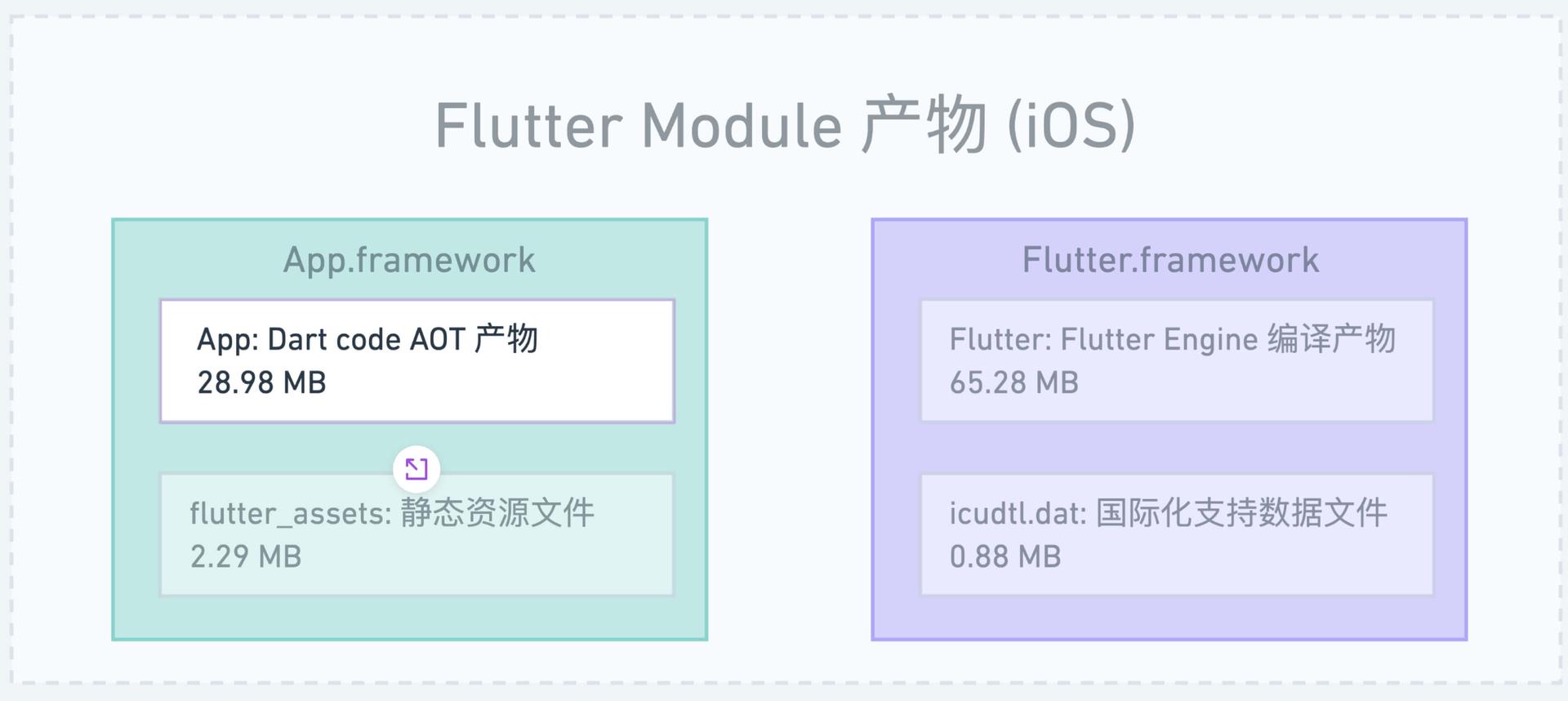Viewport: 1568px width, 701px height.
Task: Select the Flutter.framework header label
Action: (x=1170, y=261)
